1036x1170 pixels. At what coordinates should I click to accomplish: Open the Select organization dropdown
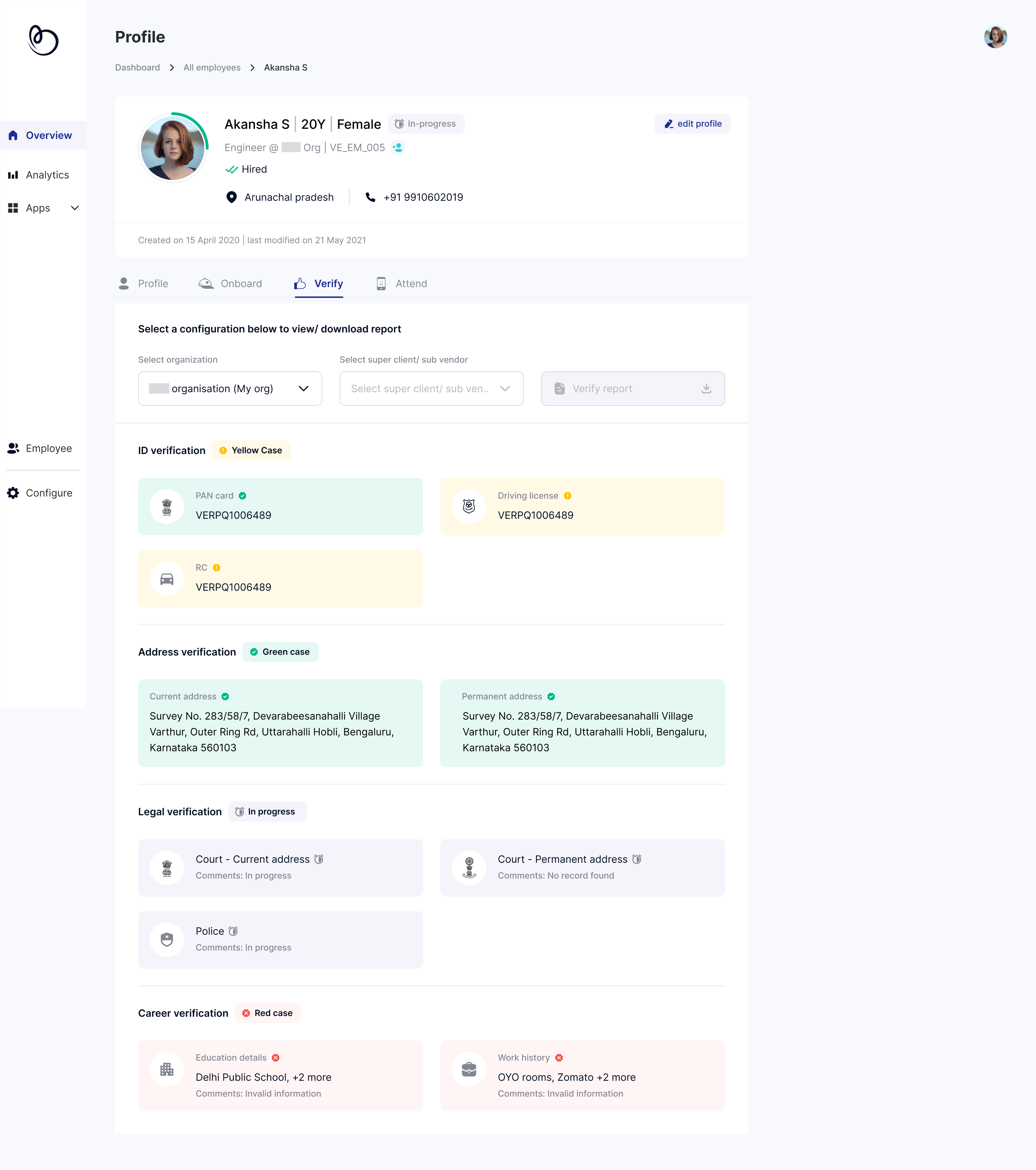point(230,389)
